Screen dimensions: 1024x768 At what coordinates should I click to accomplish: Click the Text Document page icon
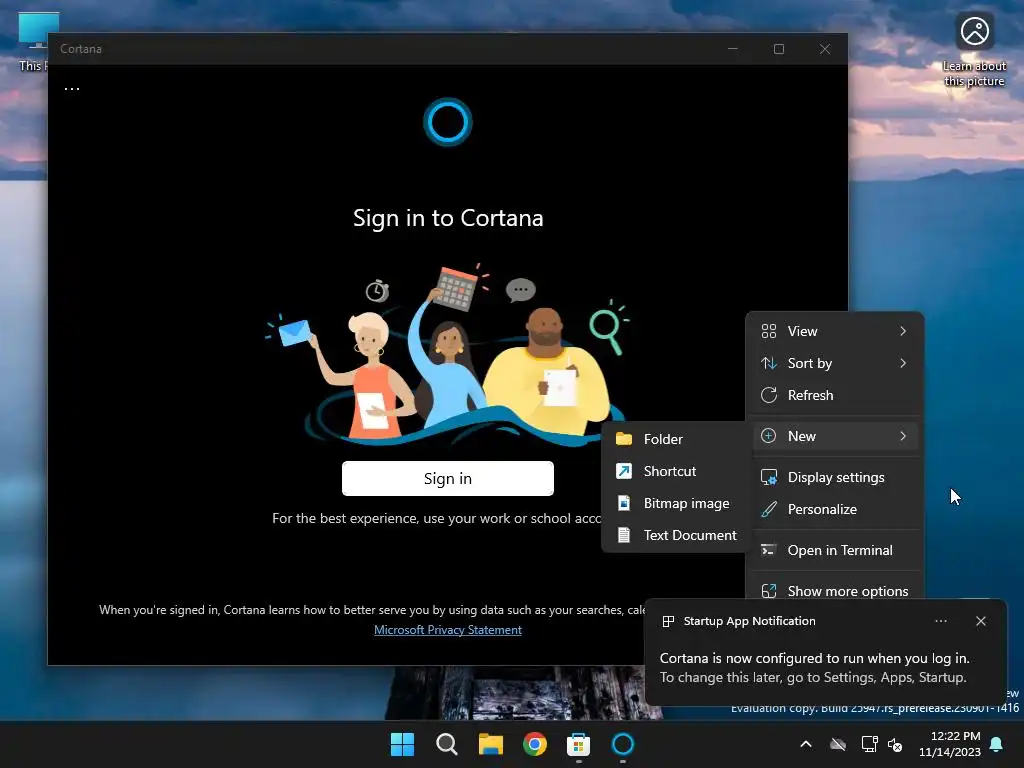(624, 535)
